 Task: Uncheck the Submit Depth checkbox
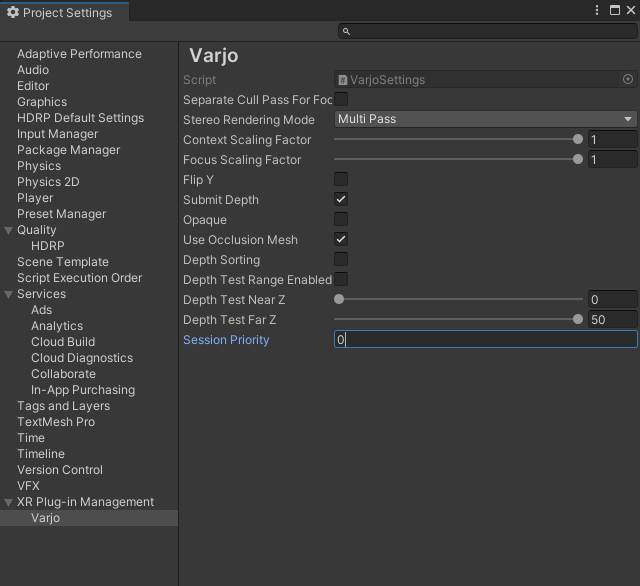pos(341,199)
